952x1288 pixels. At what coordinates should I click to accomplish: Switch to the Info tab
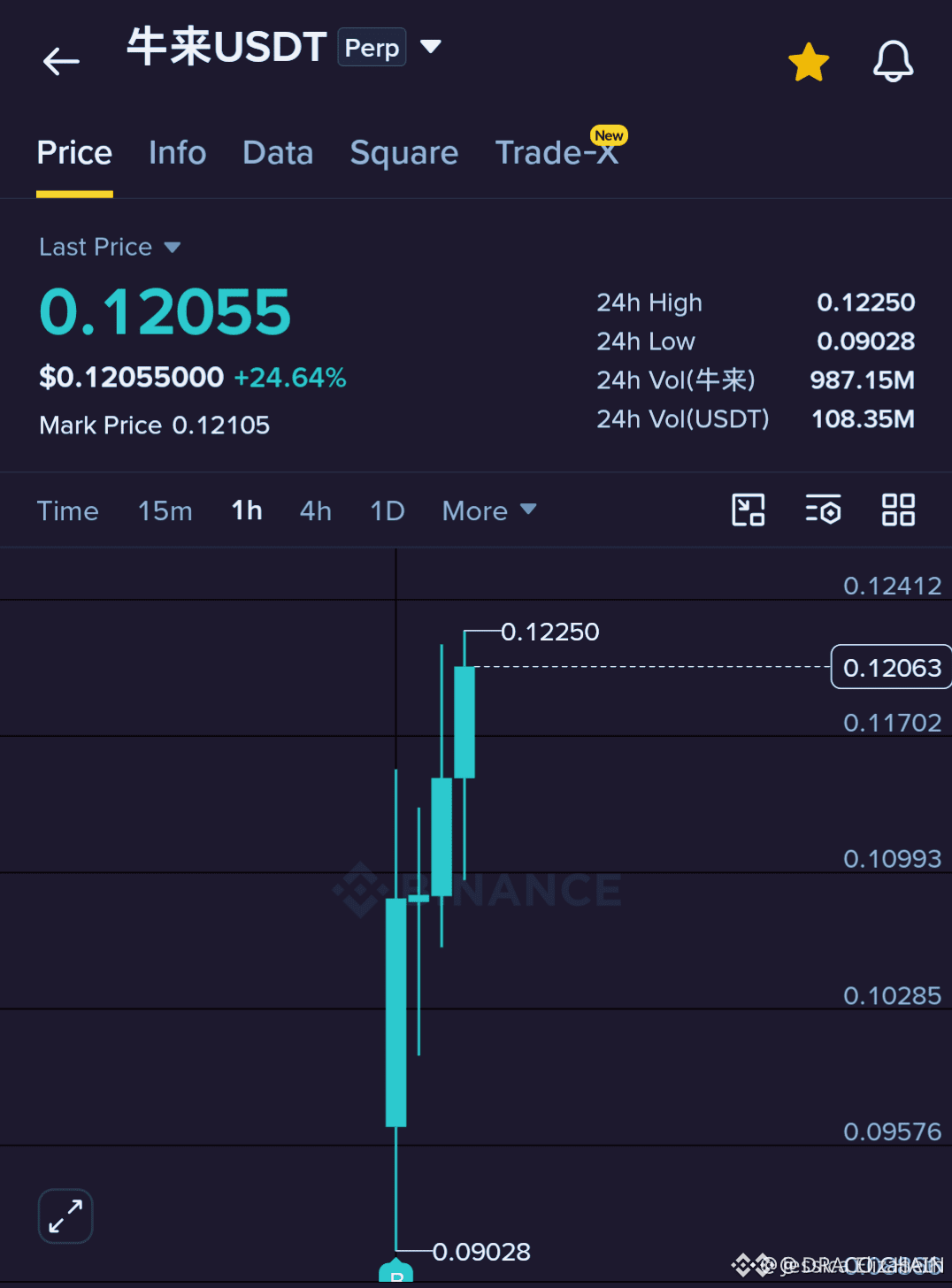coord(178,153)
